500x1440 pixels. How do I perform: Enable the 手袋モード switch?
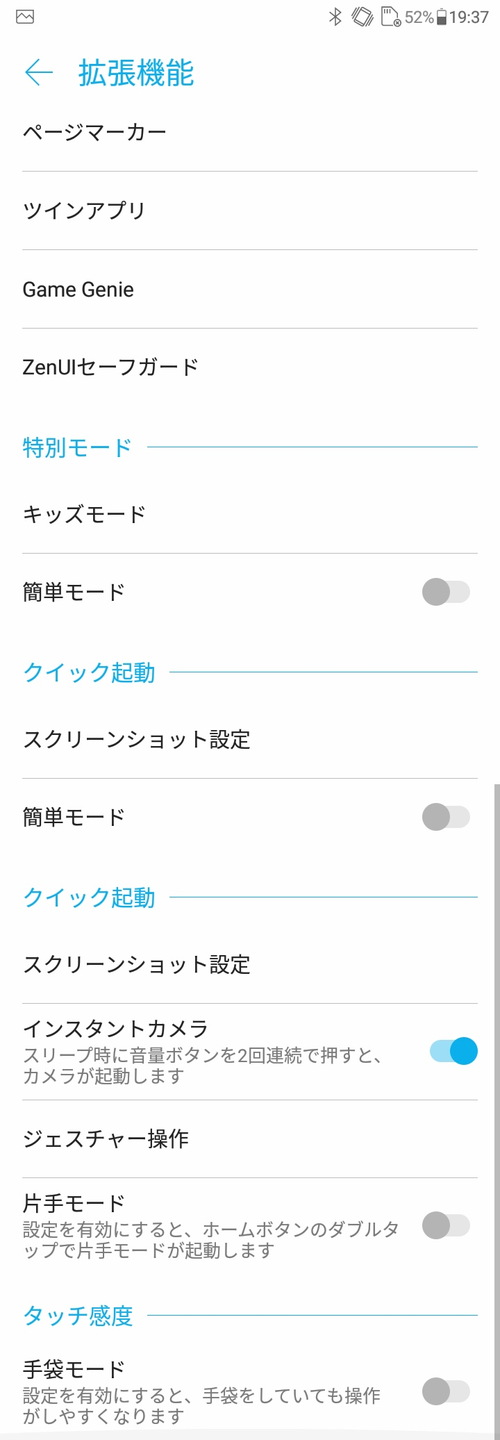[446, 1391]
